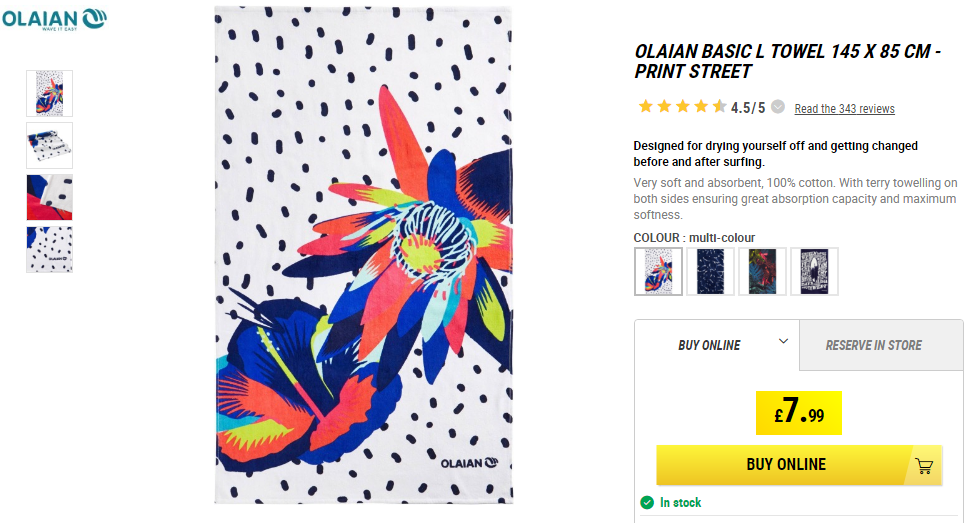Click the yellow Buy Online button

click(x=799, y=465)
